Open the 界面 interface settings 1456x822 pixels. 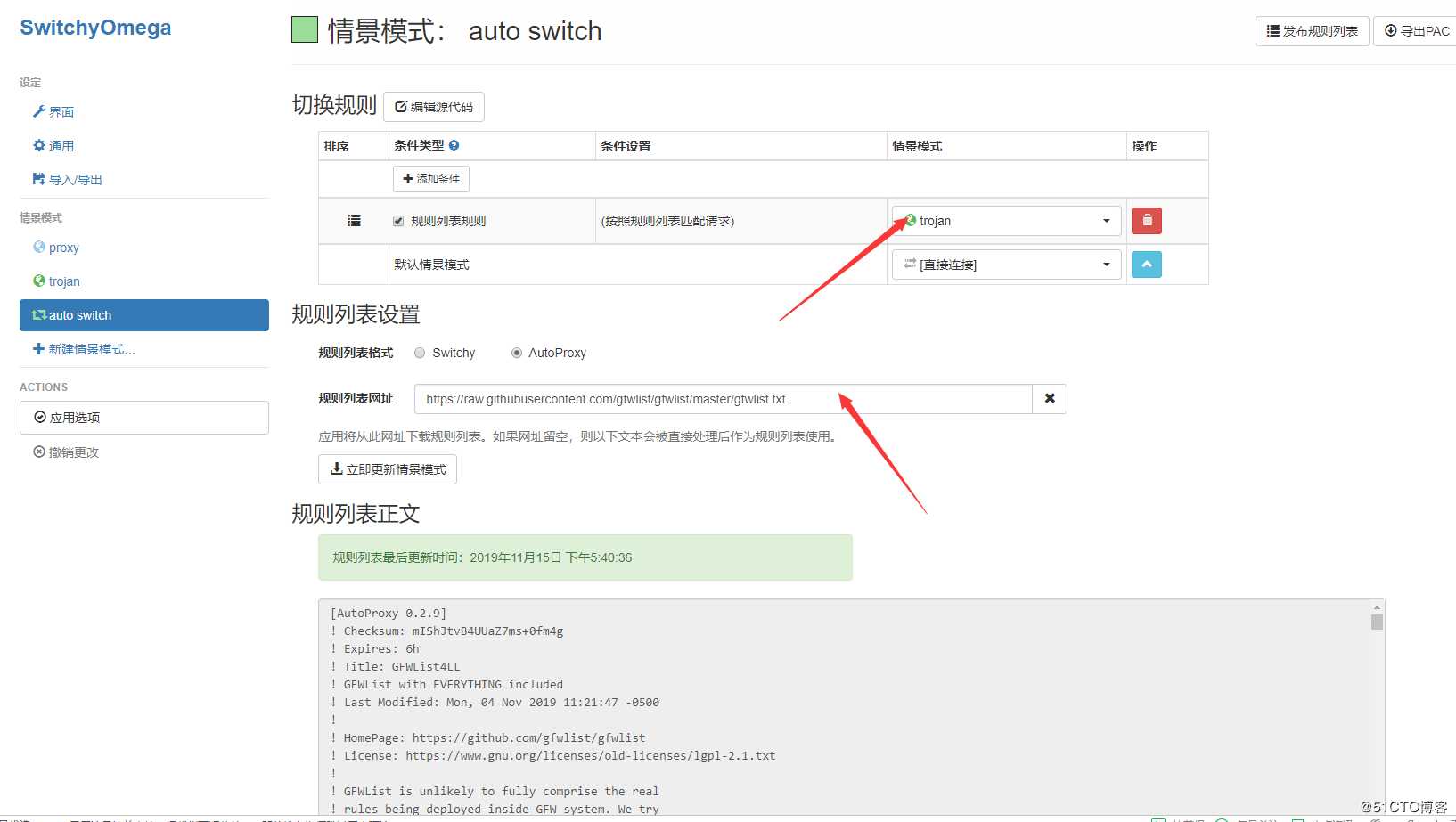[x=53, y=112]
